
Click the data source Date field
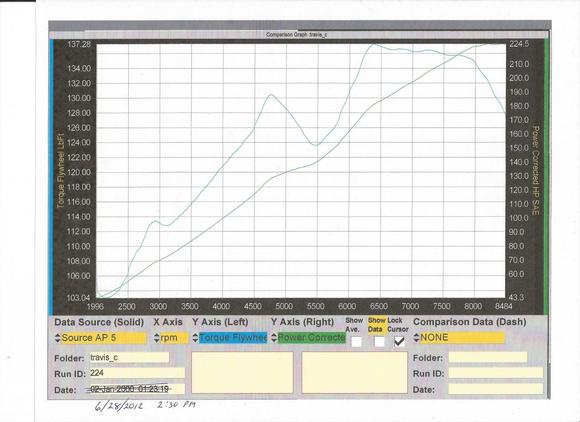[x=137, y=389]
